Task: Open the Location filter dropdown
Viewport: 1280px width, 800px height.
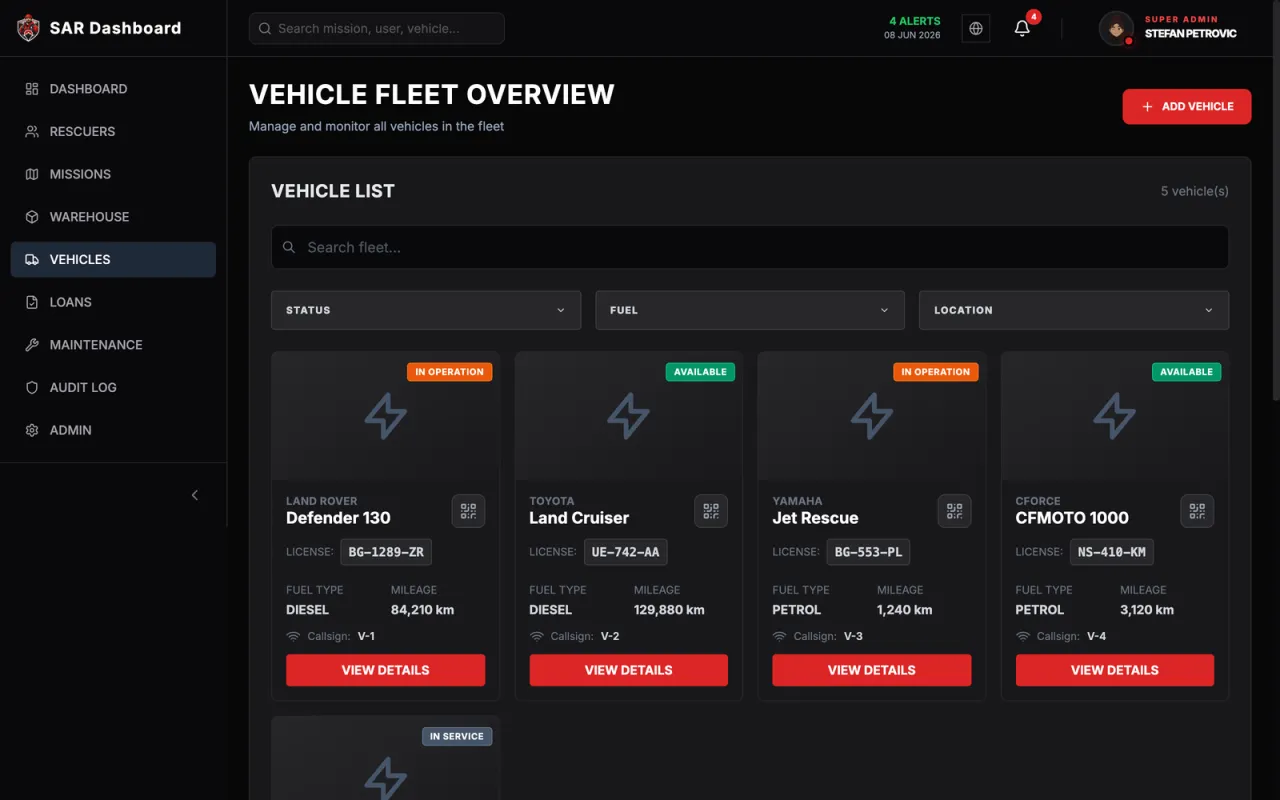Action: [x=1074, y=310]
